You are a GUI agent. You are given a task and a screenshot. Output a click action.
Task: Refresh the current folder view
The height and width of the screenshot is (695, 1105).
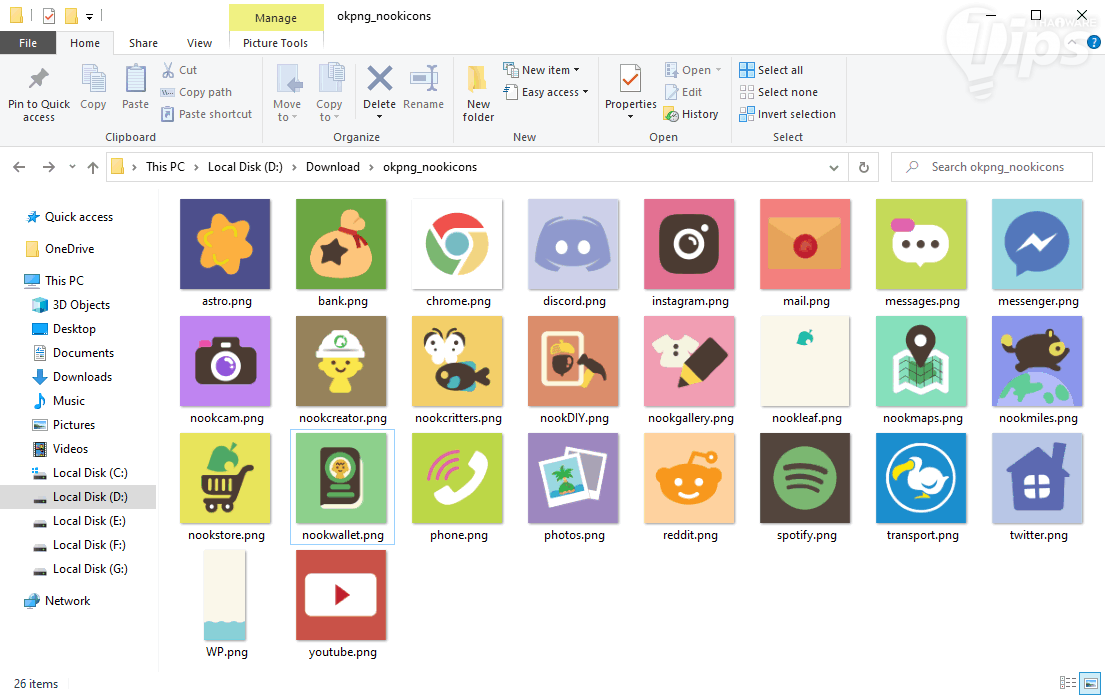(864, 167)
